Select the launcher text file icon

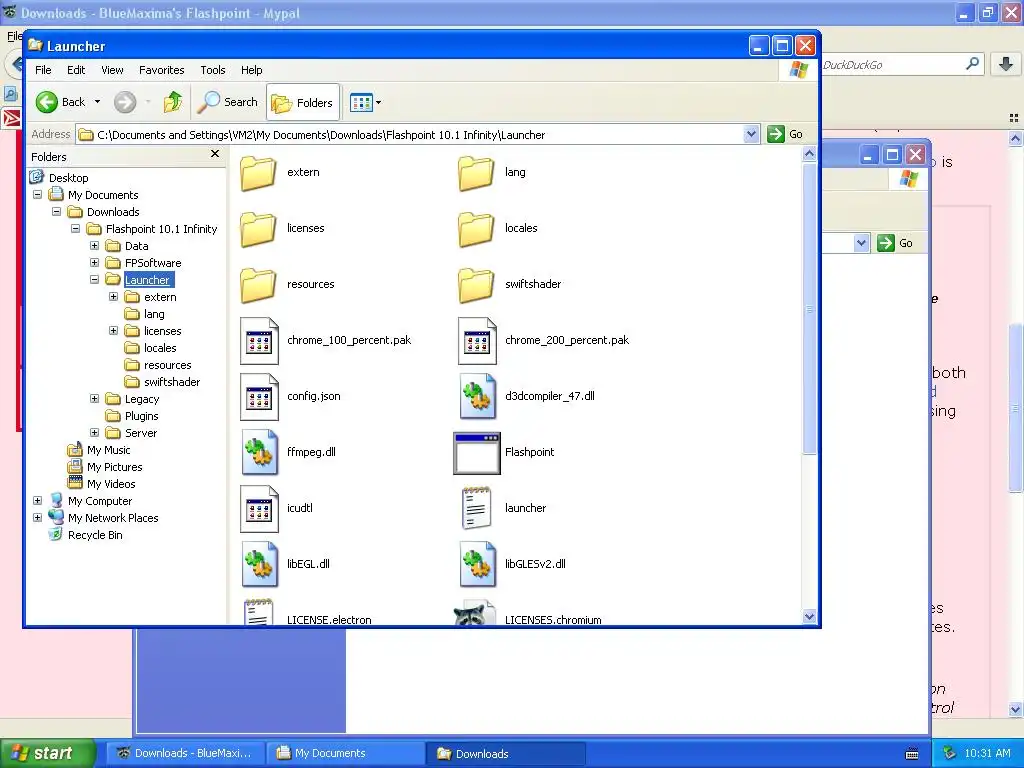pos(476,508)
